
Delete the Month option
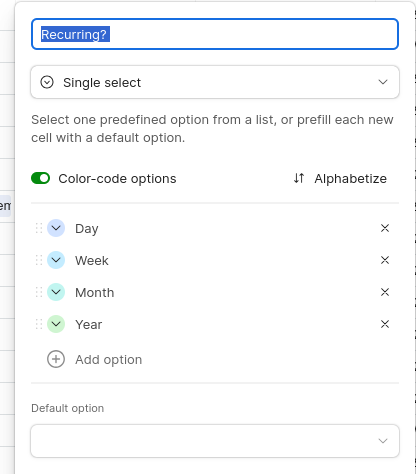tap(385, 292)
